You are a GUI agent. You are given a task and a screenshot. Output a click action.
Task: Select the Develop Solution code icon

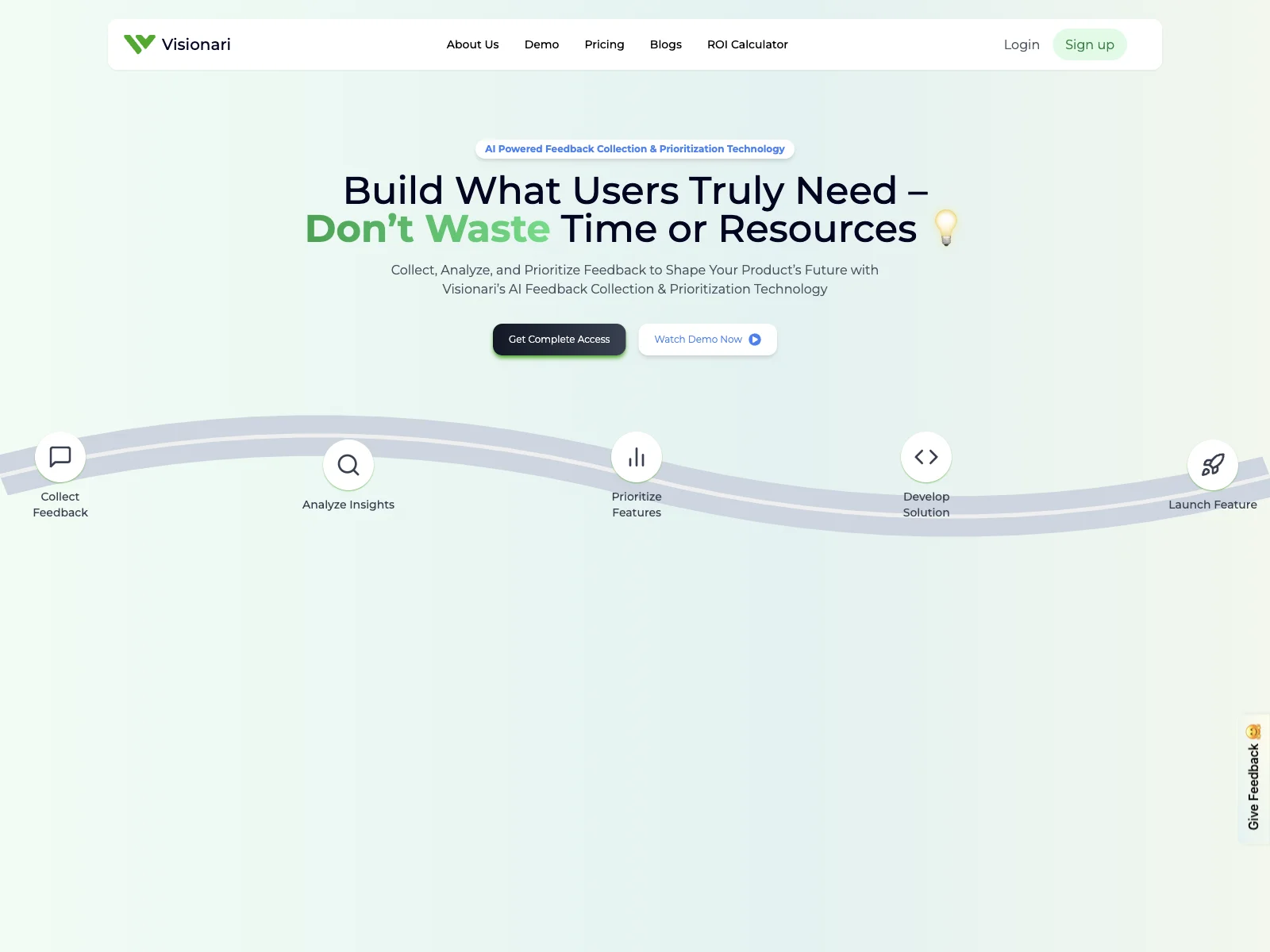tap(926, 457)
